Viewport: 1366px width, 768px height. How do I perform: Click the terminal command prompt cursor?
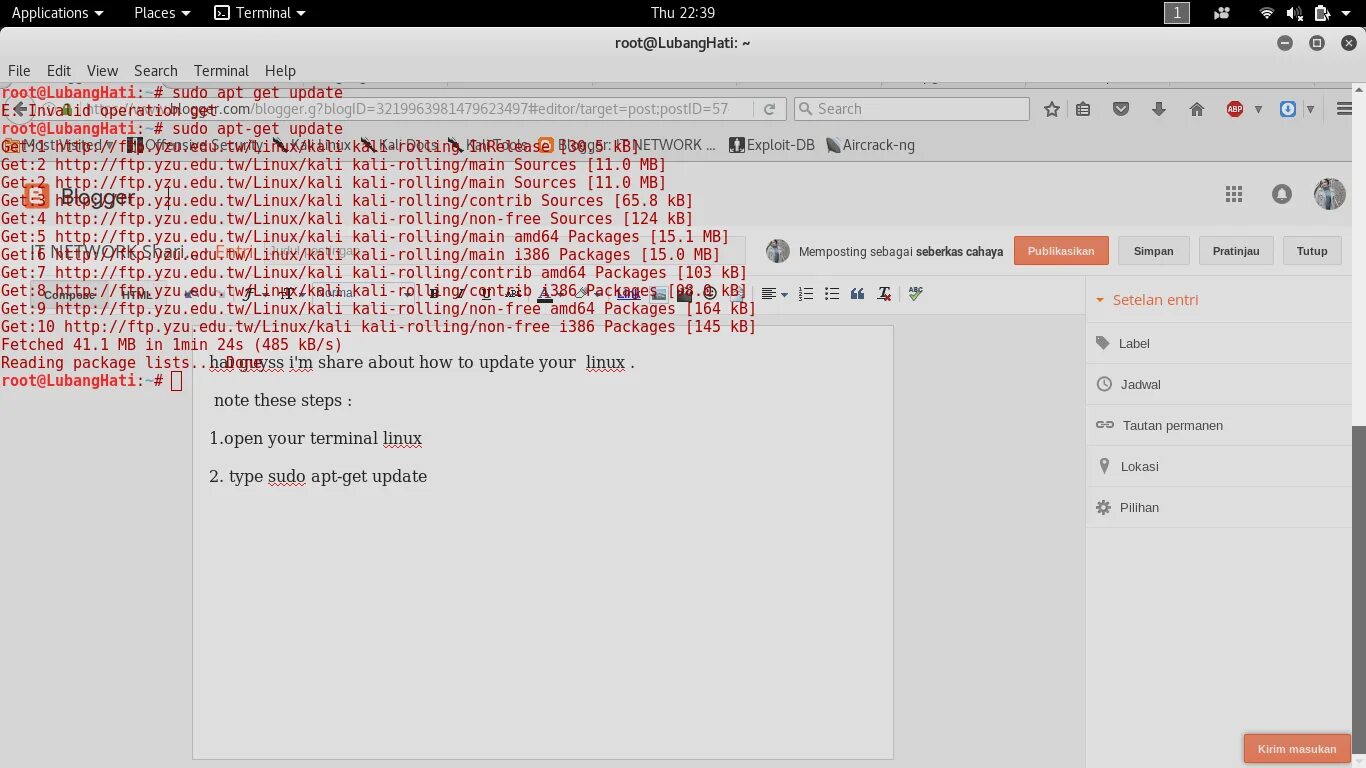pyautogui.click(x=177, y=381)
